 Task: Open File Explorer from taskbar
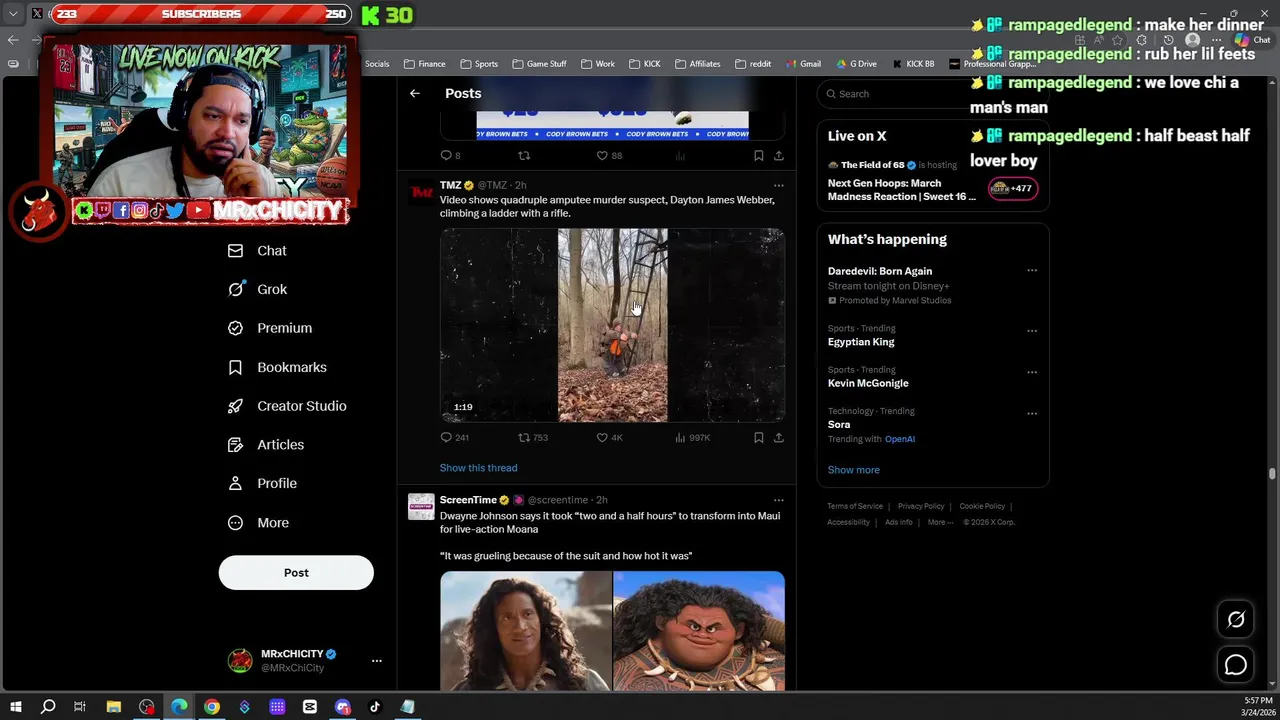click(x=113, y=707)
